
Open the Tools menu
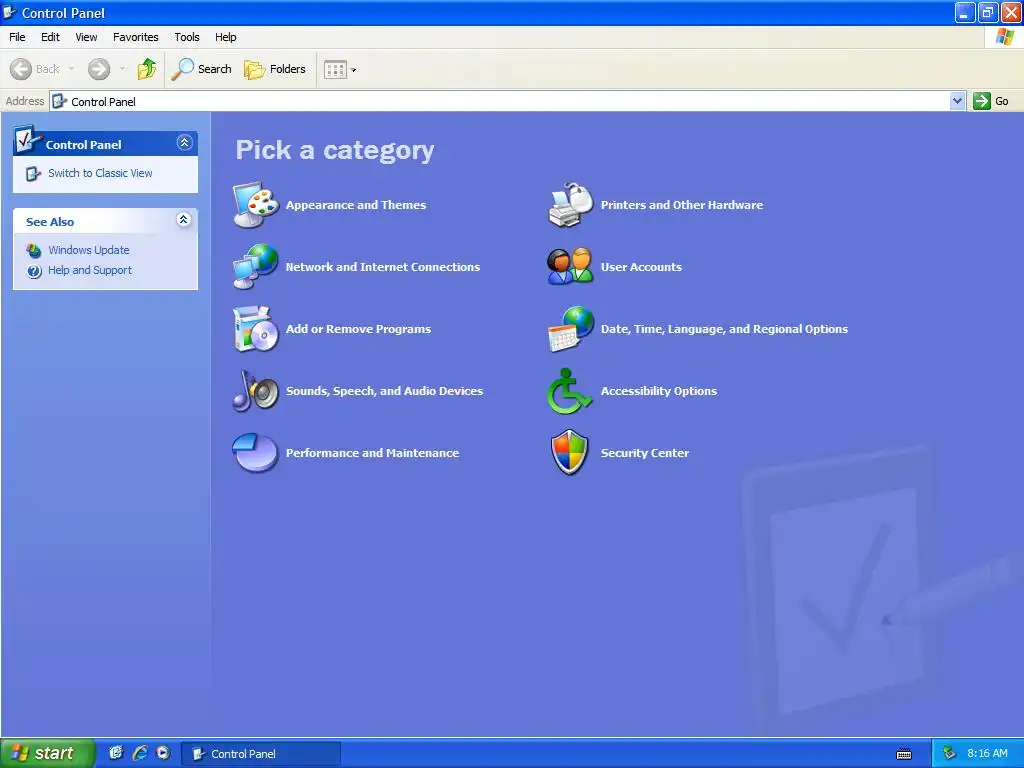187,37
